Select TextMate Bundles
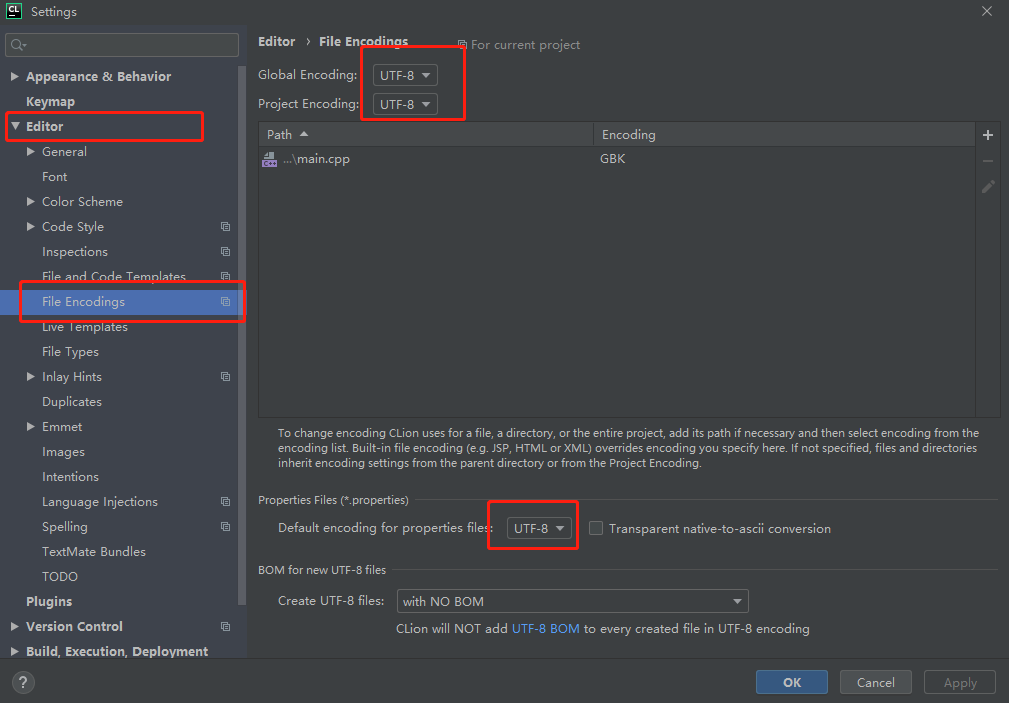 click(x=94, y=552)
